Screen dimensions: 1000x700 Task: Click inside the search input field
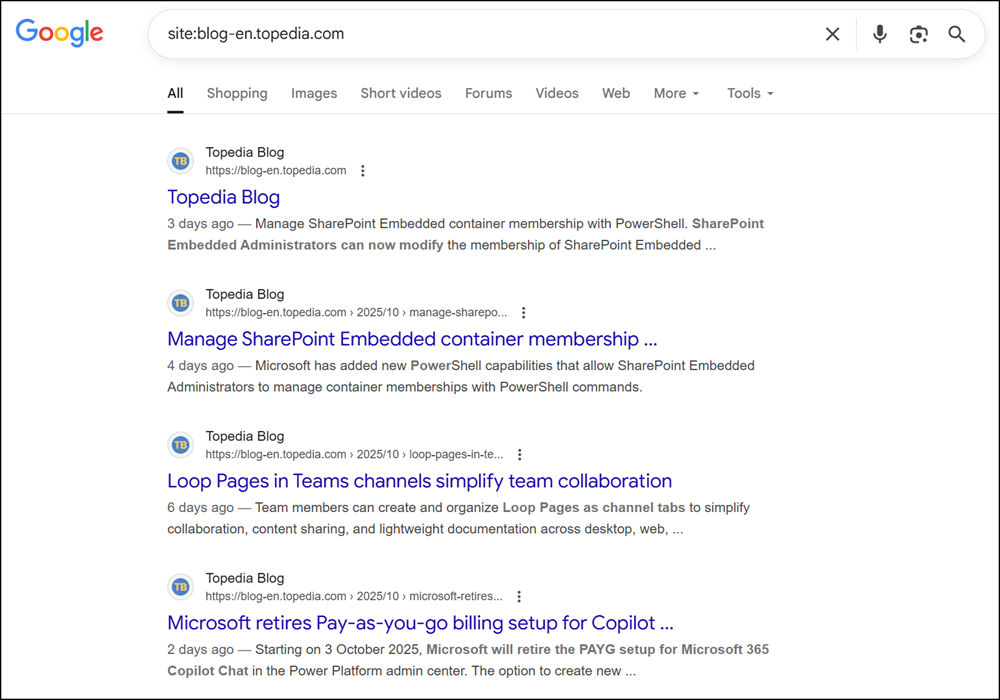(480, 34)
